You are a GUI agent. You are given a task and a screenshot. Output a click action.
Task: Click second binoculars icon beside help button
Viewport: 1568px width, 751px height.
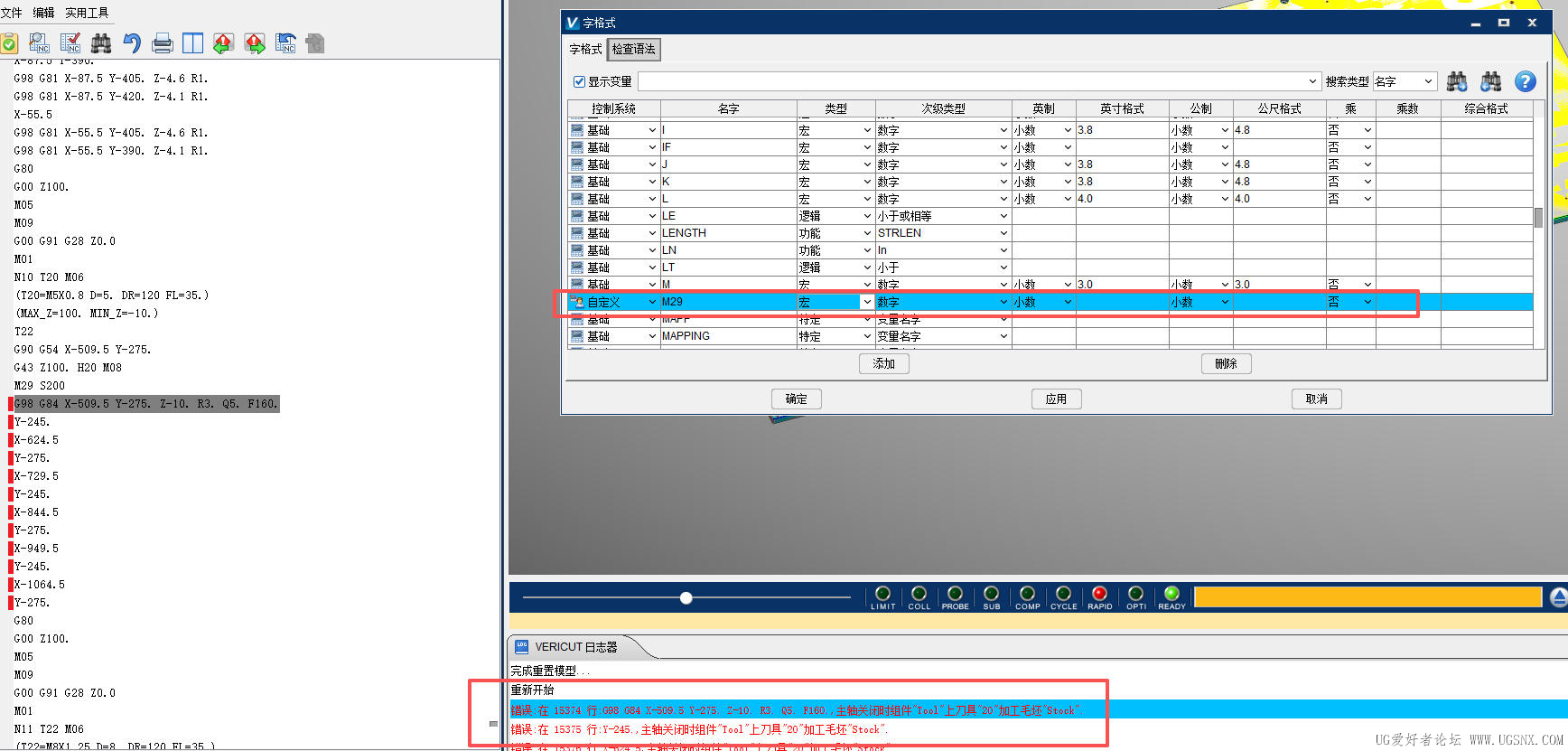point(1491,81)
